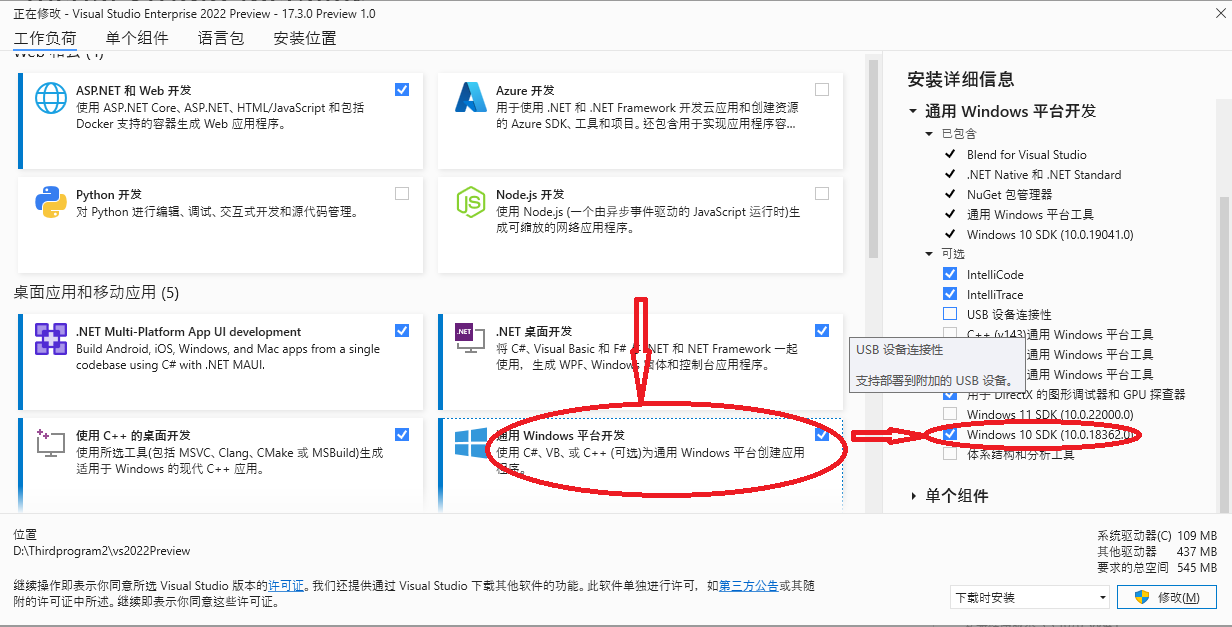Click .NET Native 和 .NET Standard item

click(1044, 174)
